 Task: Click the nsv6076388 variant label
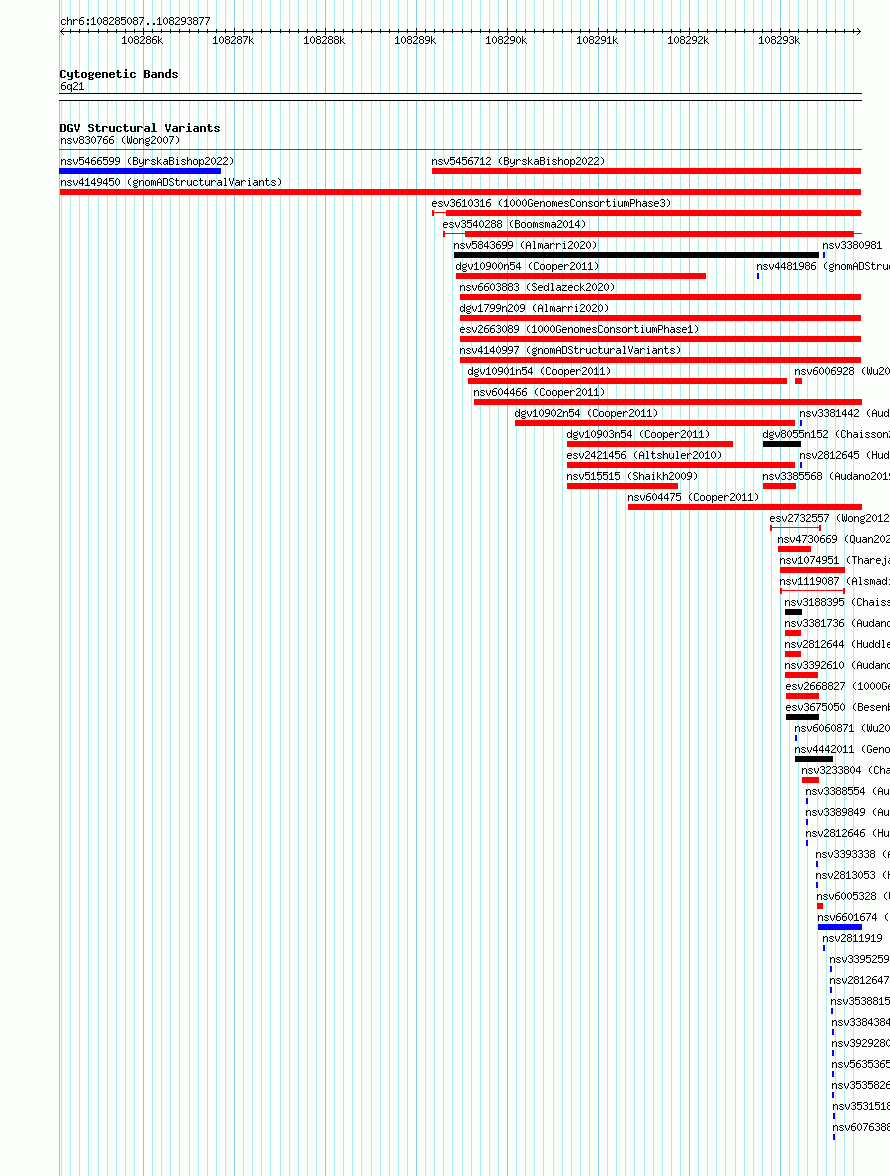pos(862,1127)
